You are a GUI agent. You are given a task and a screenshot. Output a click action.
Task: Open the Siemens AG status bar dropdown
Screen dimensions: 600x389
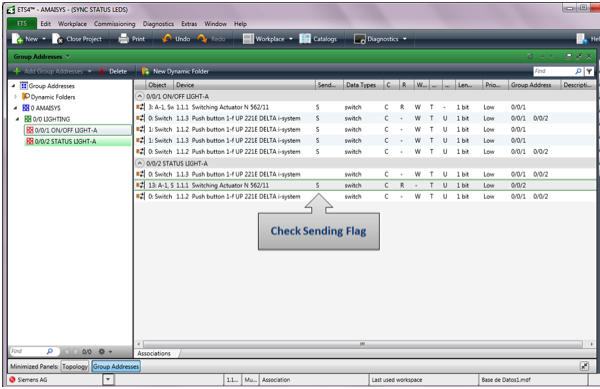click(108, 379)
